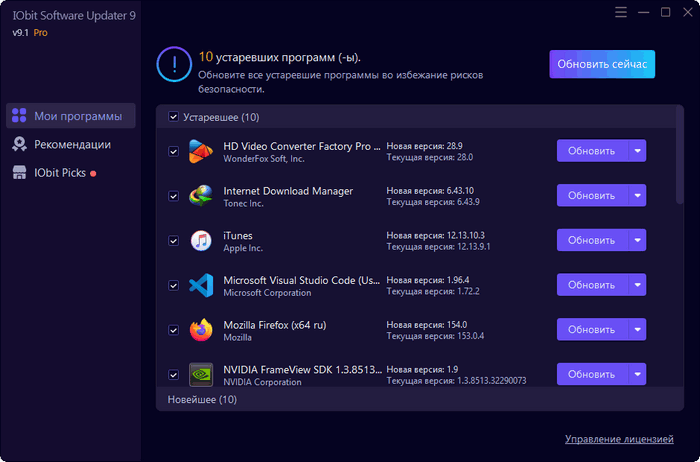Image resolution: width=700 pixels, height=462 pixels.
Task: Open update dropdown arrow for iTunes
Action: [638, 240]
